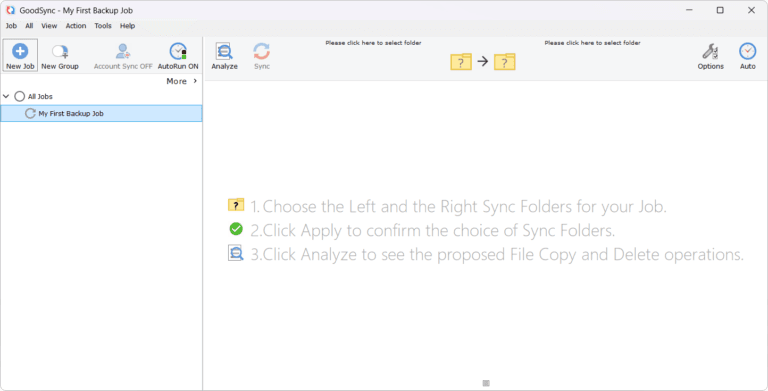The width and height of the screenshot is (768, 391).
Task: Create a New Job
Action: pyautogui.click(x=20, y=56)
